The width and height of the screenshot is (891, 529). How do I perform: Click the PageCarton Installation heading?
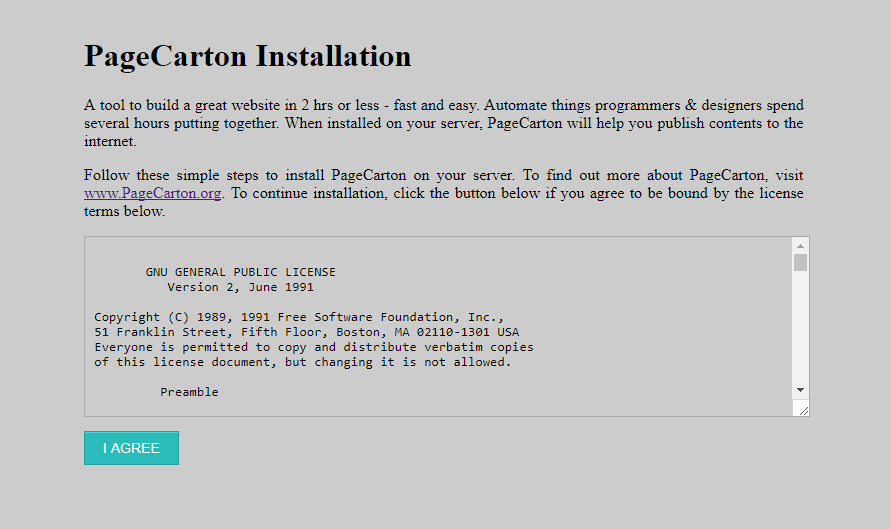point(248,56)
